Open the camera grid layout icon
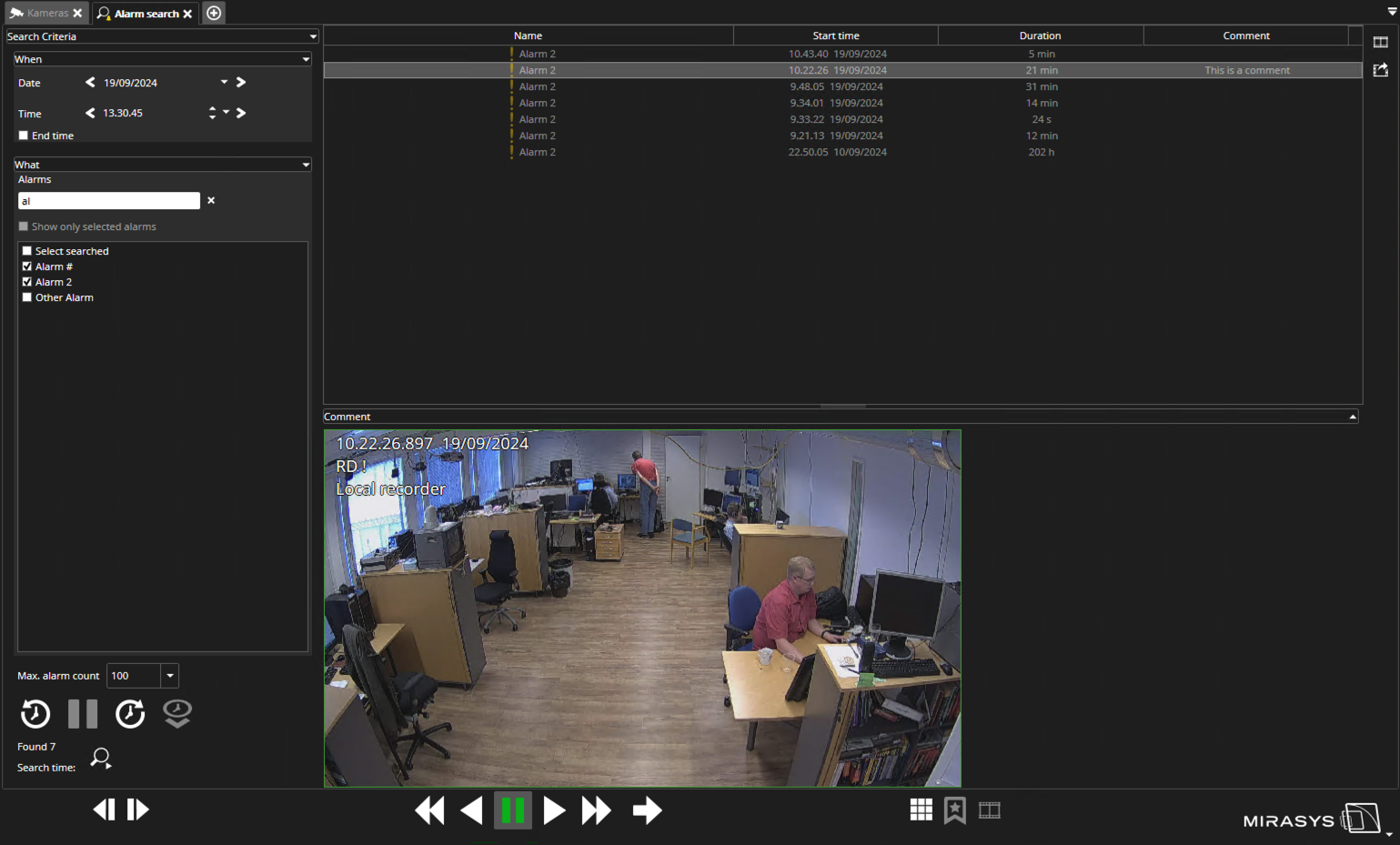Image resolution: width=1400 pixels, height=845 pixels. [921, 810]
